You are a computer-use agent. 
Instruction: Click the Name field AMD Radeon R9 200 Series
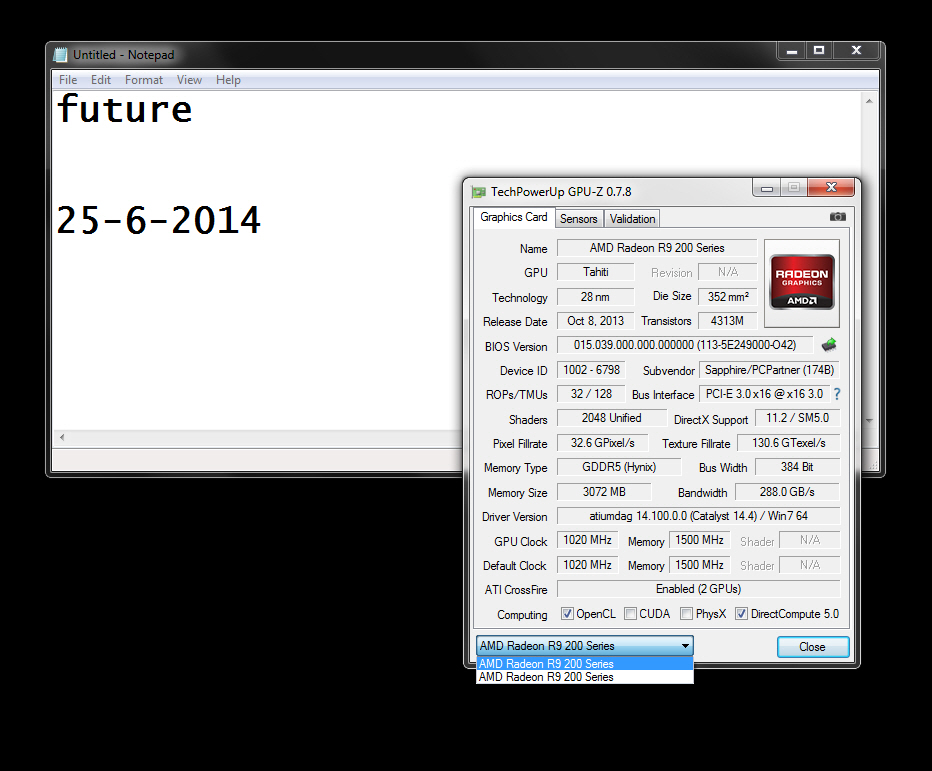[x=657, y=248]
